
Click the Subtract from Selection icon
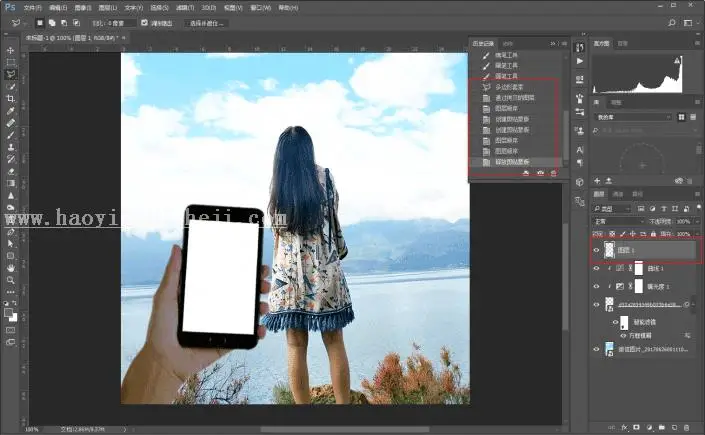pos(64,22)
